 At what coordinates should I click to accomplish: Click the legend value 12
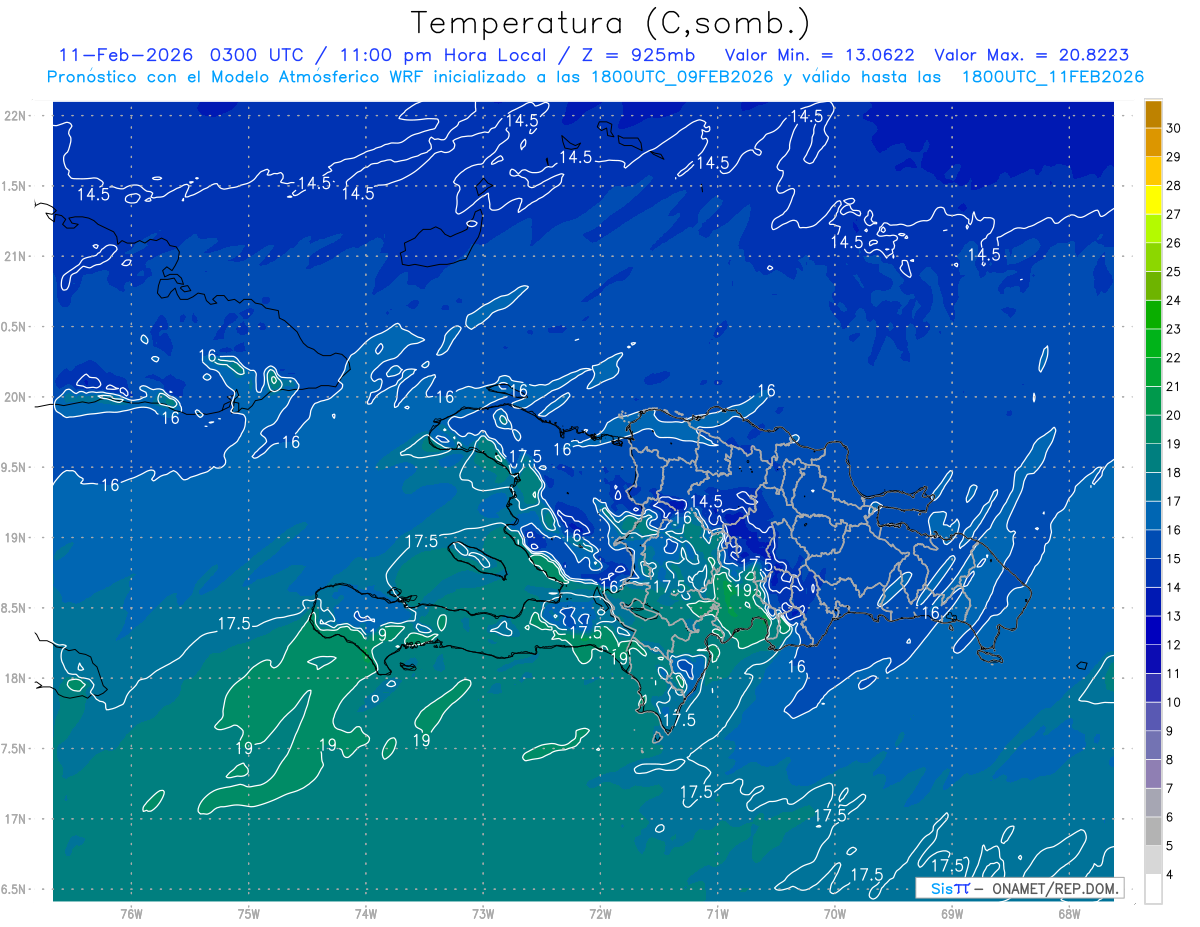click(1173, 646)
